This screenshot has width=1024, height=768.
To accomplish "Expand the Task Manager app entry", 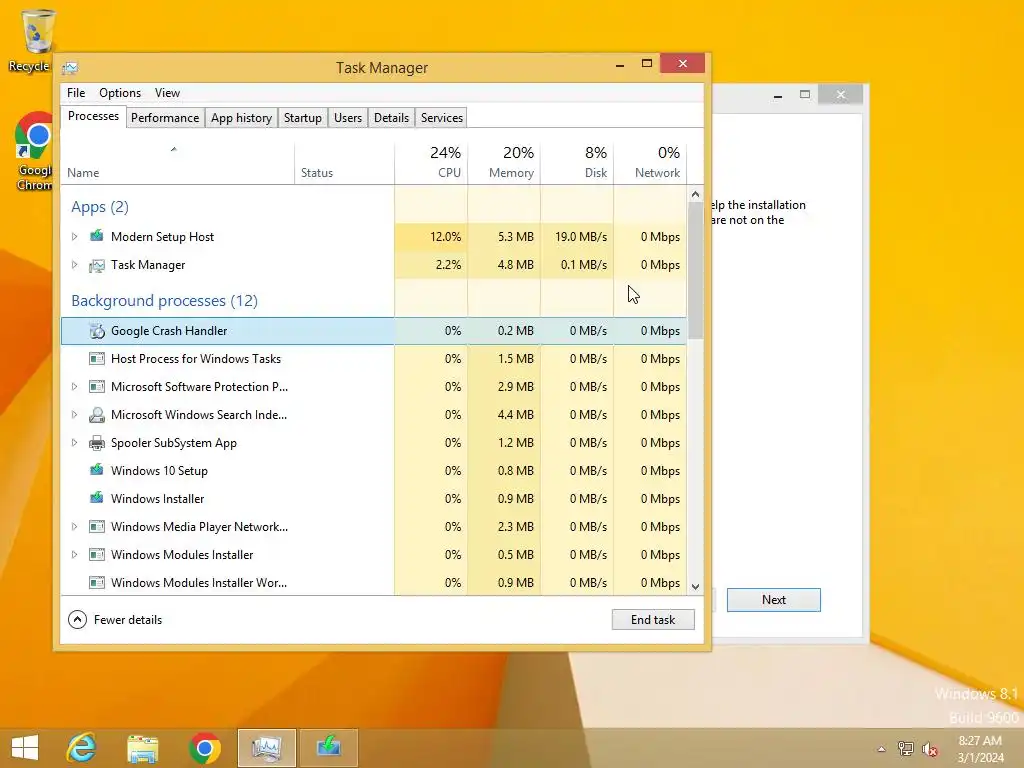I will click(74, 264).
